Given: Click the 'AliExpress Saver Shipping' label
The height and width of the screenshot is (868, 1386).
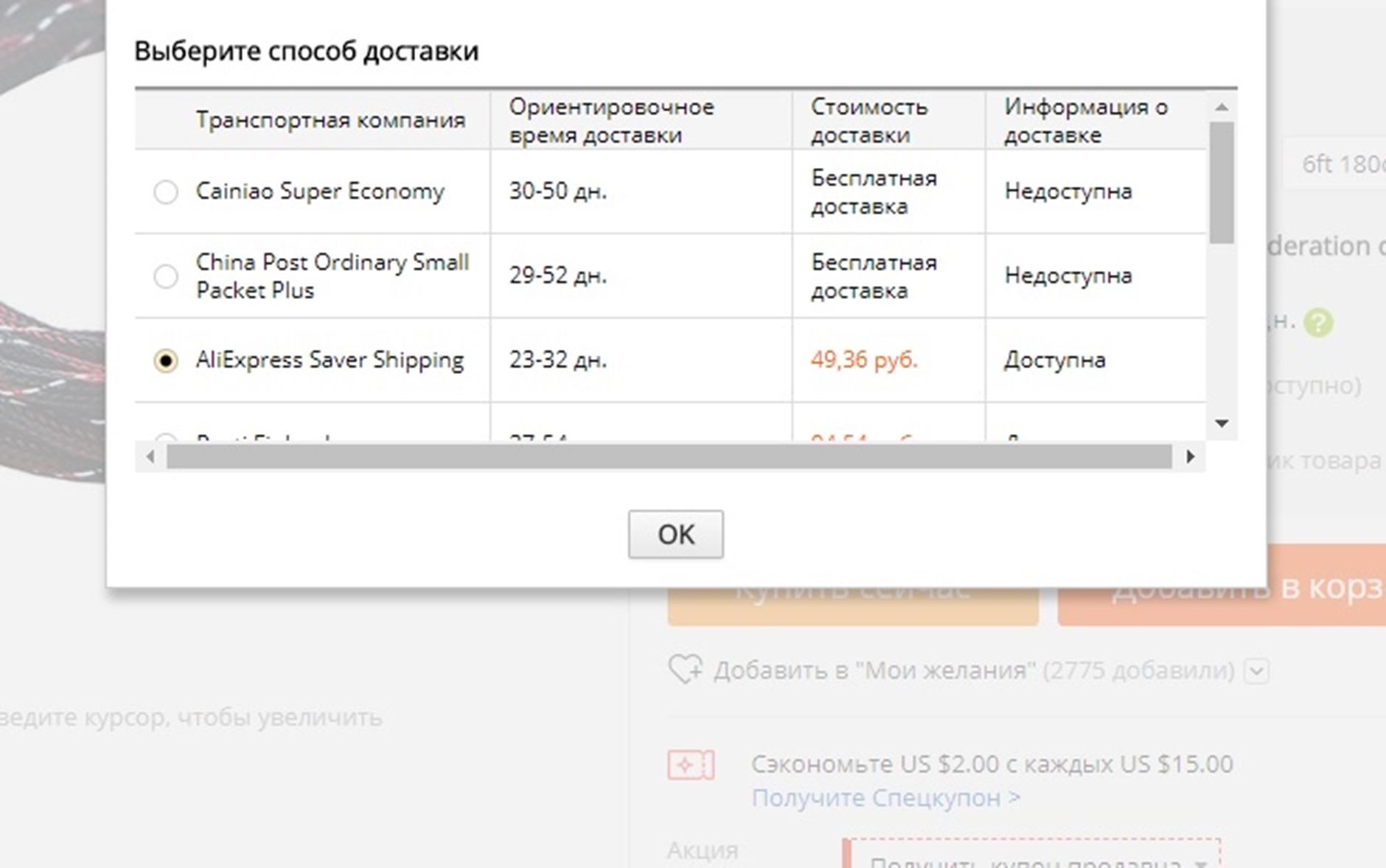Looking at the screenshot, I should click(330, 360).
